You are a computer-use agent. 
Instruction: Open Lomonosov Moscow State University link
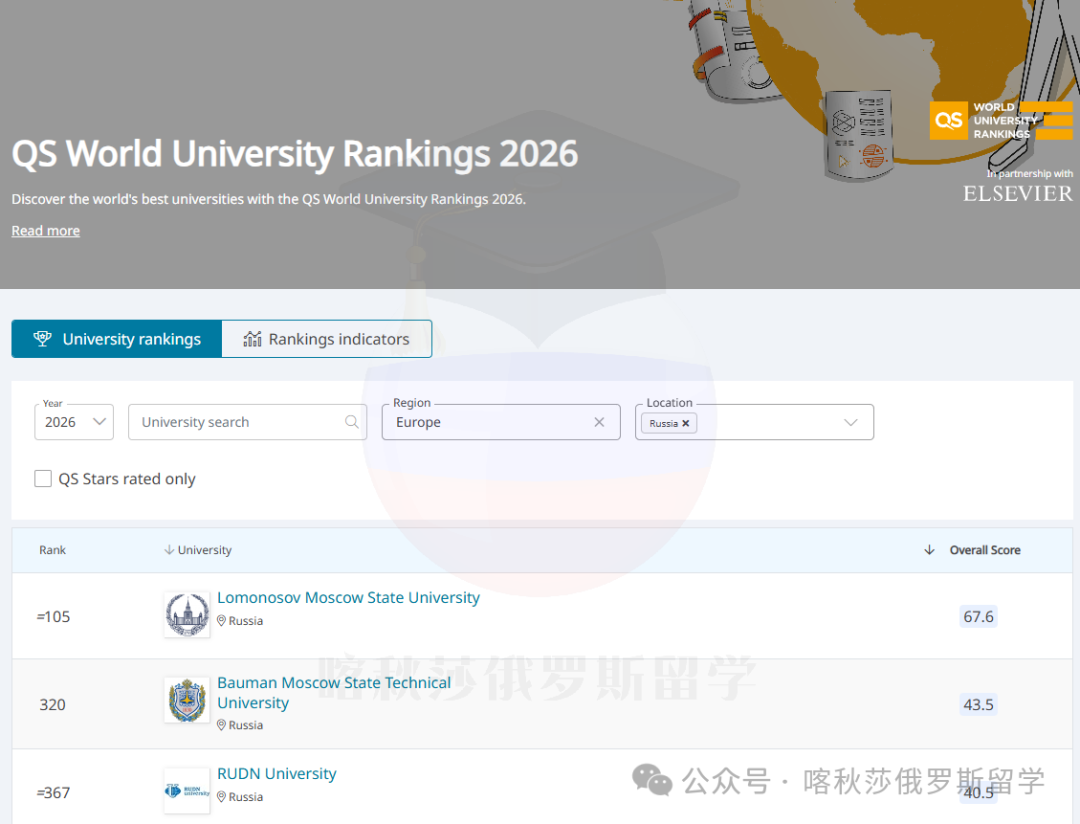click(349, 597)
